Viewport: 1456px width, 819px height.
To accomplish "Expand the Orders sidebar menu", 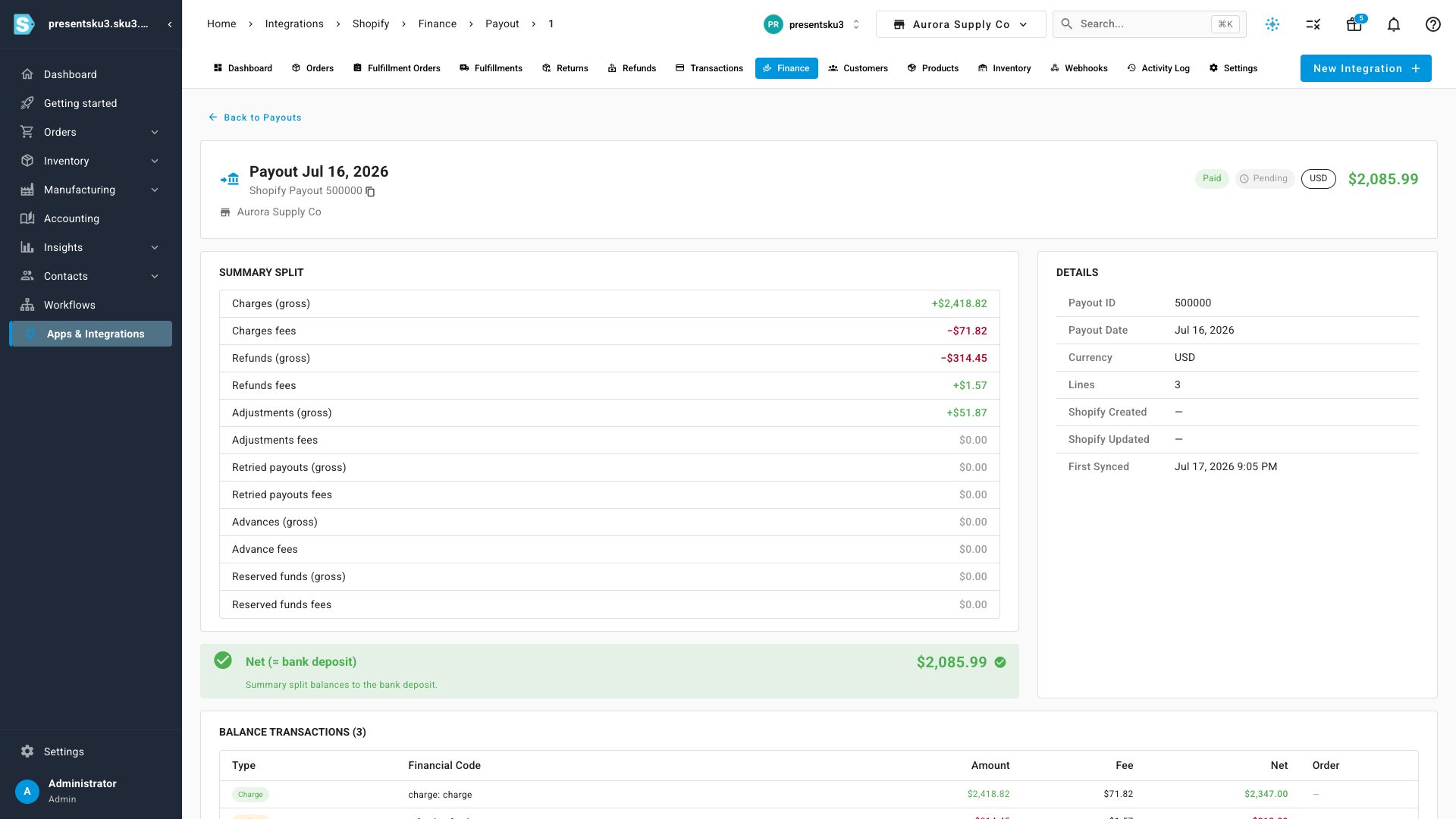I will [x=155, y=132].
